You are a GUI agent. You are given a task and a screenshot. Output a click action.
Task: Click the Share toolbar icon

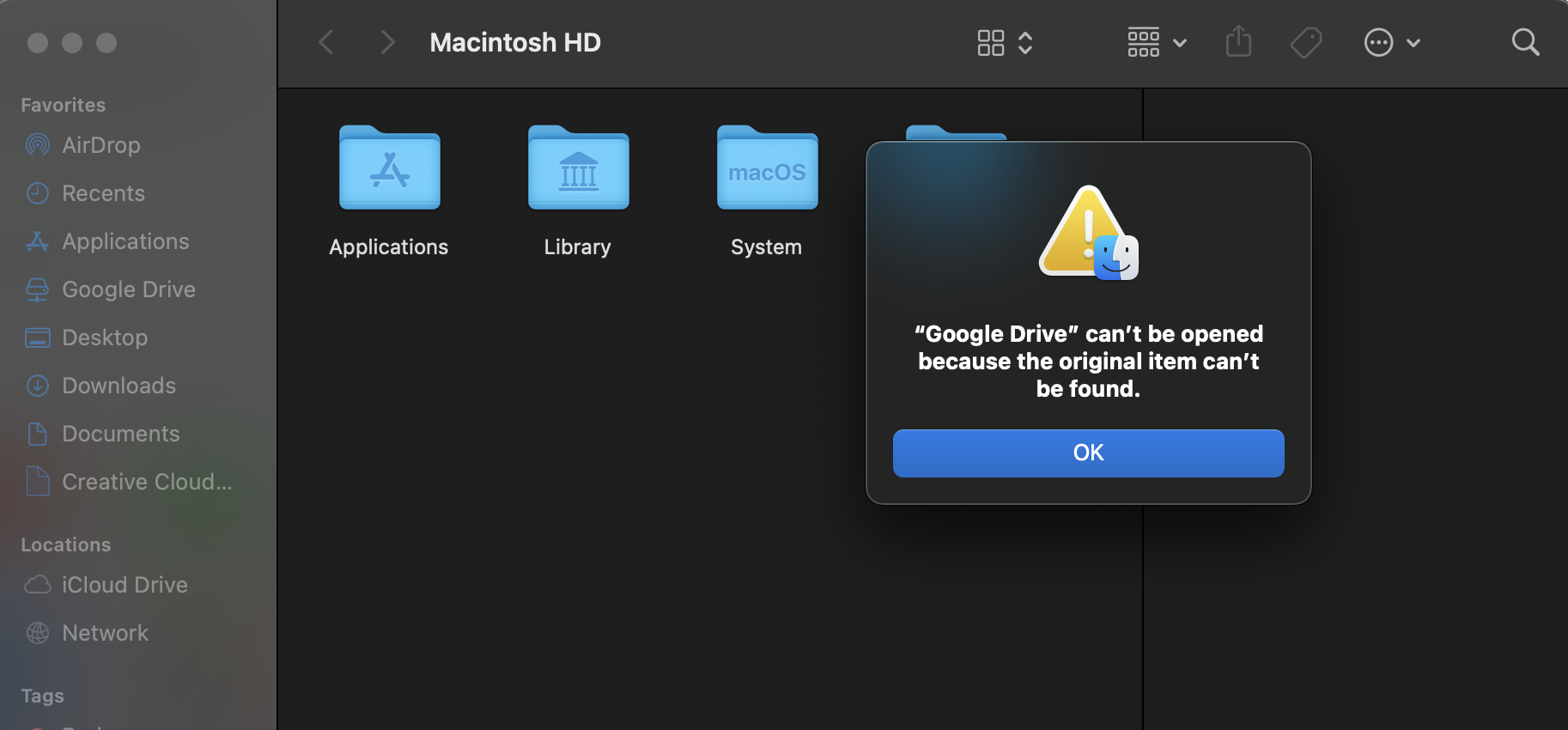coord(1238,41)
